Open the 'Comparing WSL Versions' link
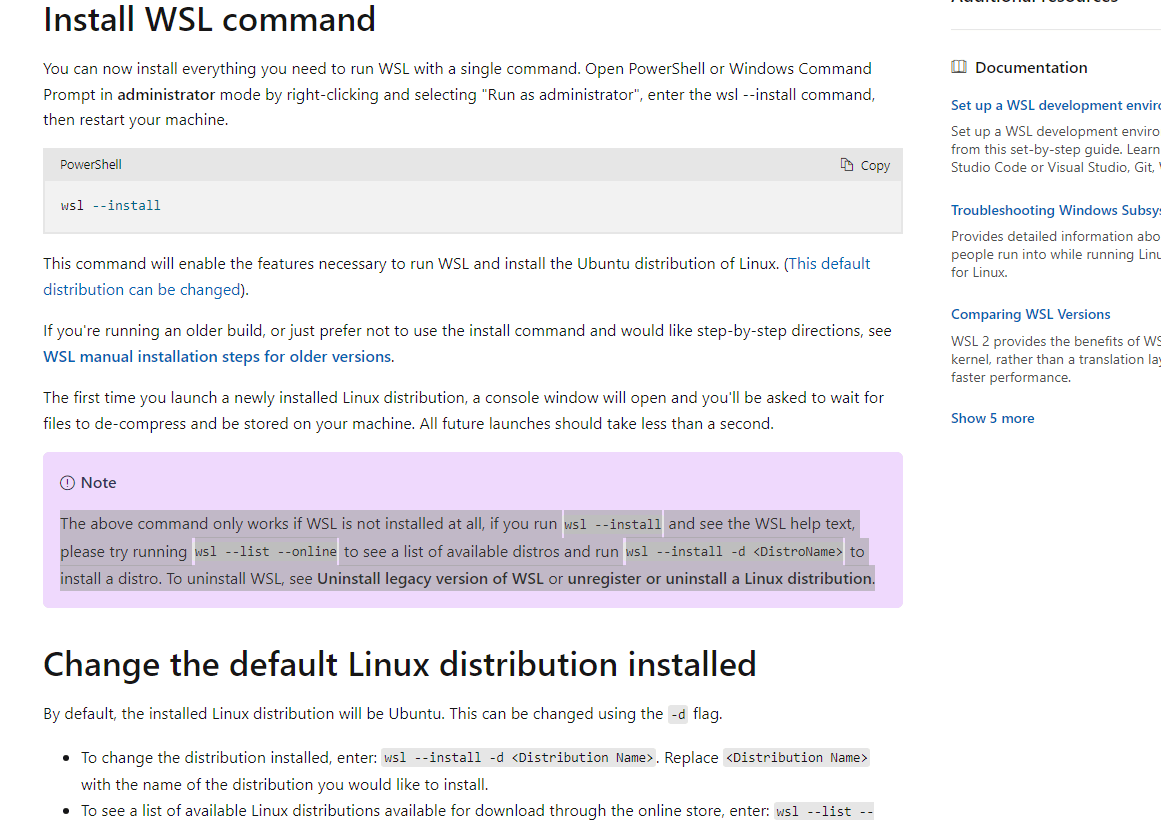The image size is (1161, 827). tap(1030, 313)
